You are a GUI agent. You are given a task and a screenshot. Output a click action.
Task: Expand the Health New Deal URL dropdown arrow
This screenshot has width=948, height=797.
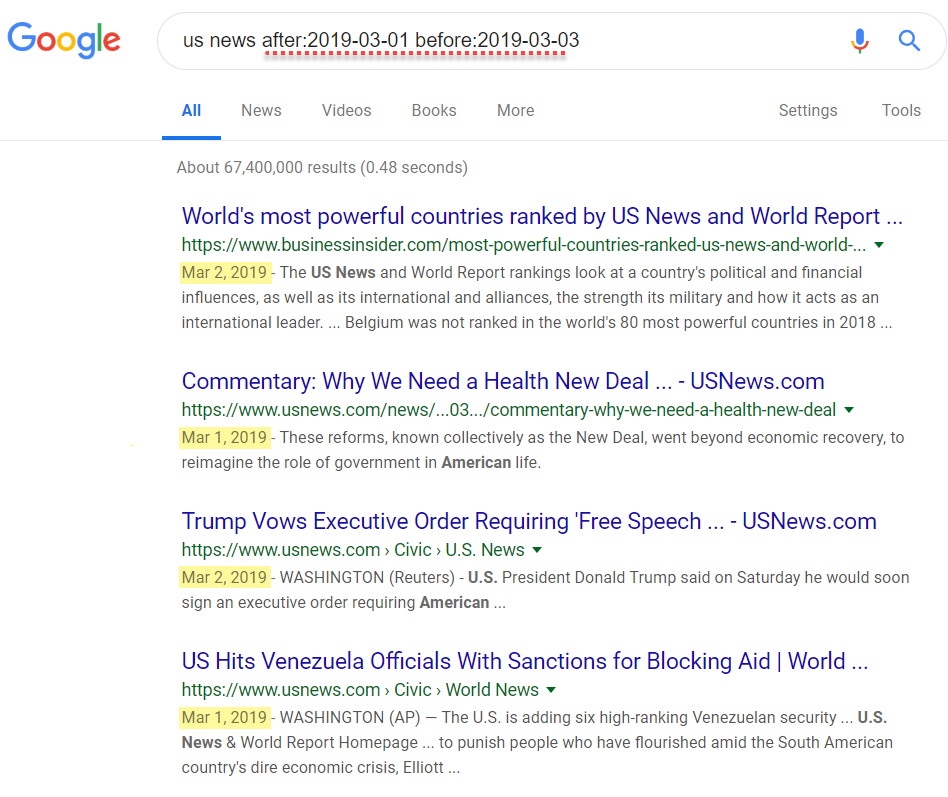849,410
